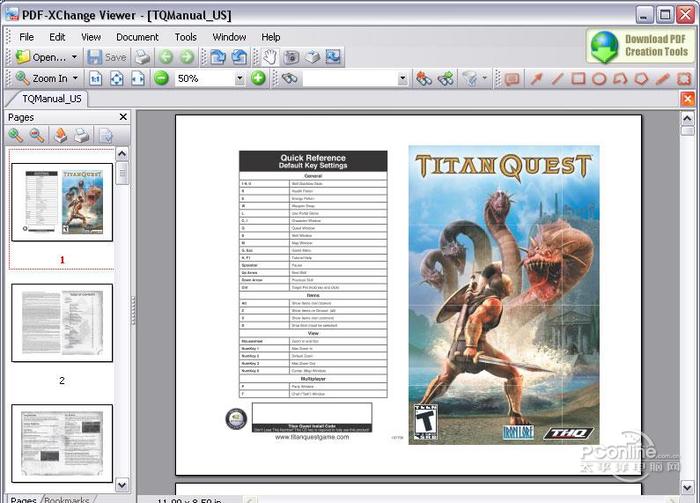Select page 2 thumbnail
This screenshot has width=700, height=503.
click(62, 323)
